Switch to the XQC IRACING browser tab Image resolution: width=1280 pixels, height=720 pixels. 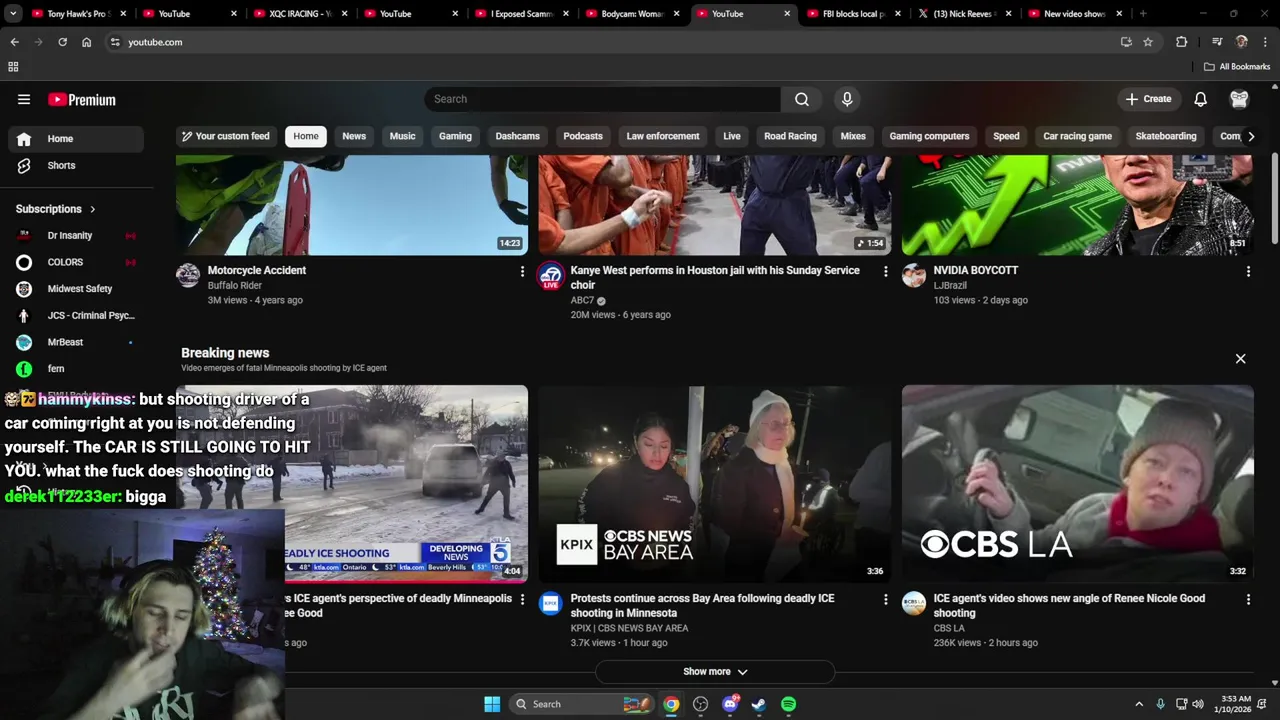[x=292, y=14]
